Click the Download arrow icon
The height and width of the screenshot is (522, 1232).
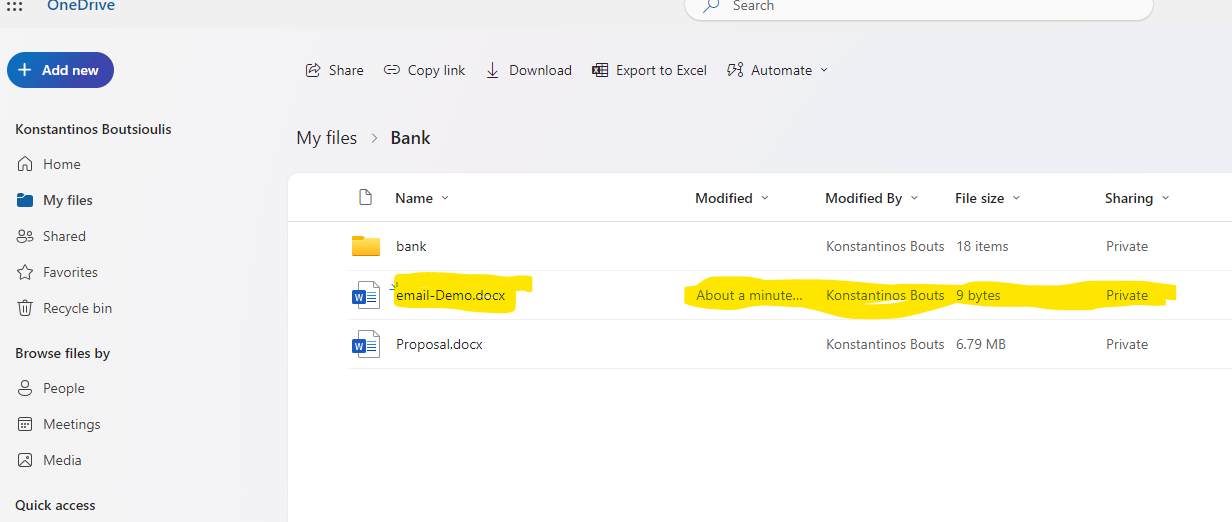492,70
